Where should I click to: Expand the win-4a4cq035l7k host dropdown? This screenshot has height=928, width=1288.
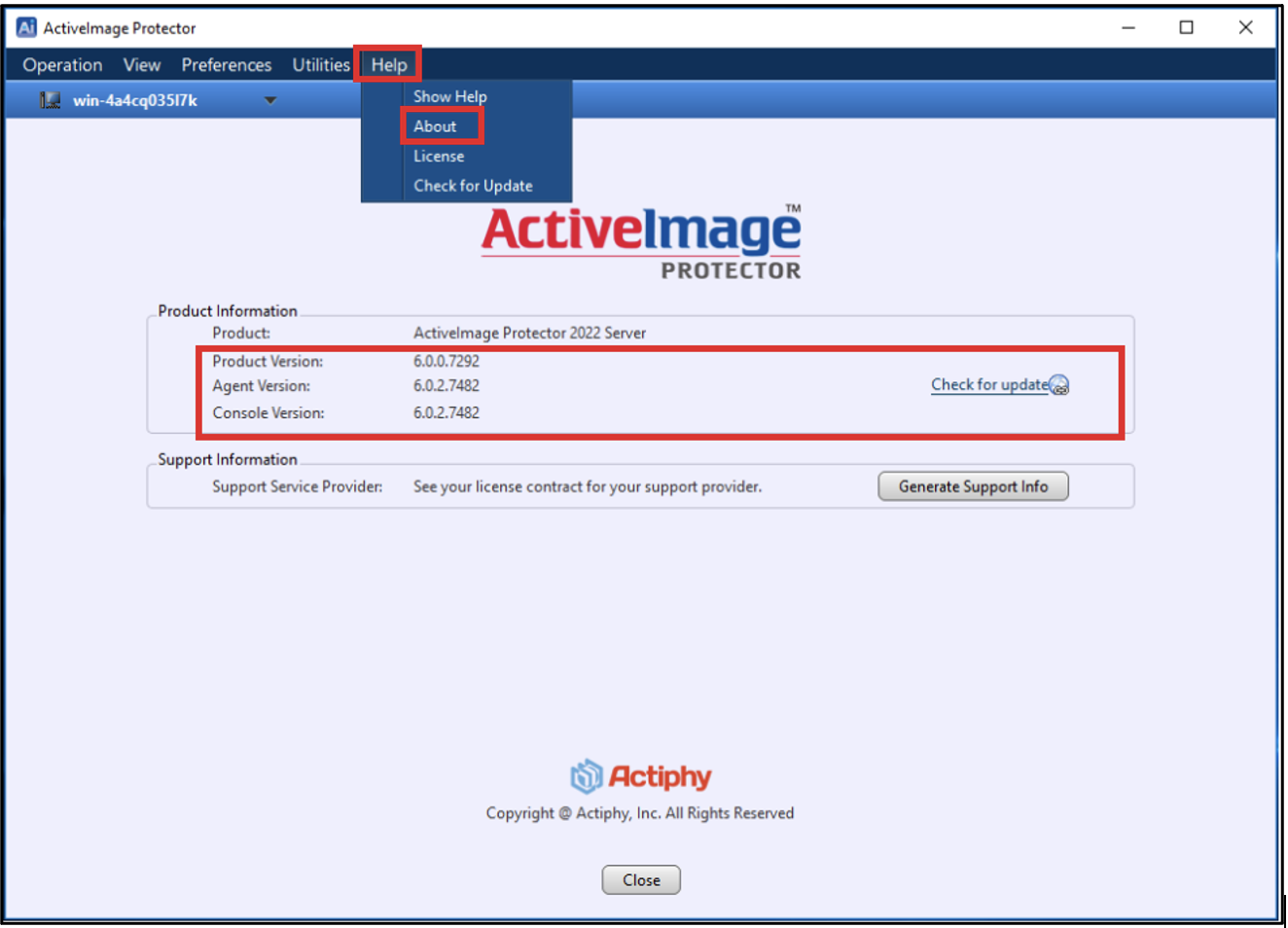tap(270, 100)
